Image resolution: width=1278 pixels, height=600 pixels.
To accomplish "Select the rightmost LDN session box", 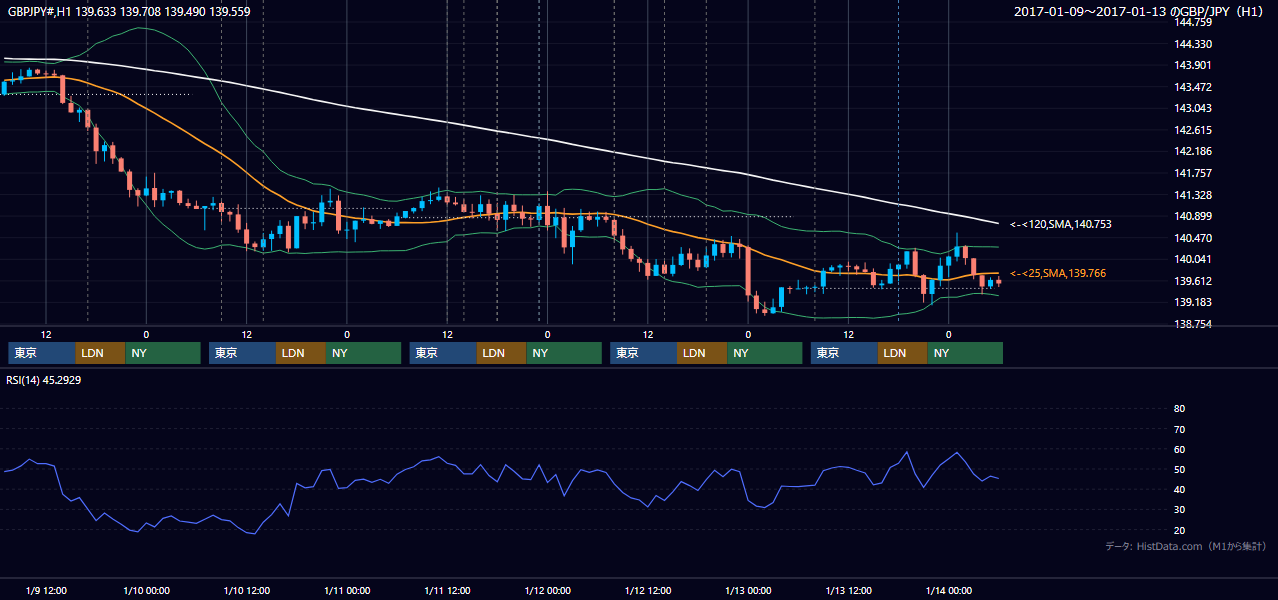I will tap(904, 353).
